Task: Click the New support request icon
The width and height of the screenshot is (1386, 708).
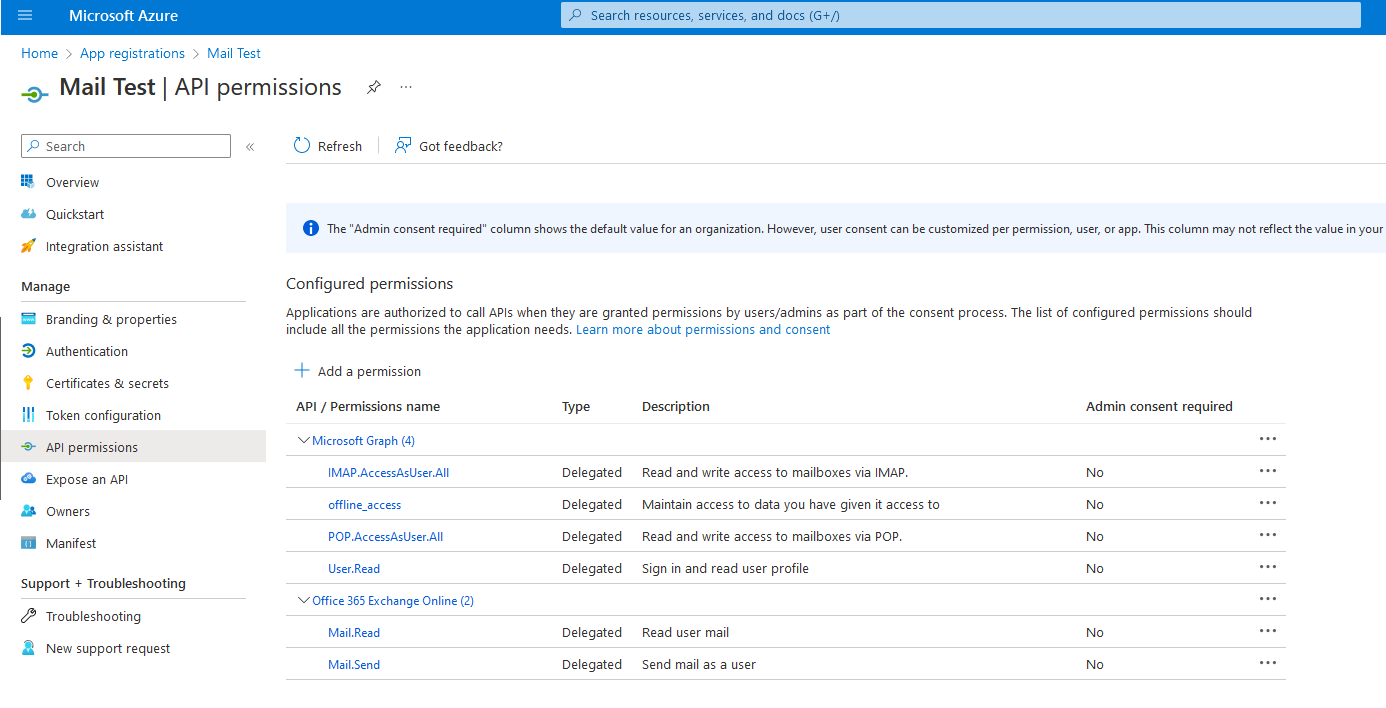Action: [x=28, y=648]
